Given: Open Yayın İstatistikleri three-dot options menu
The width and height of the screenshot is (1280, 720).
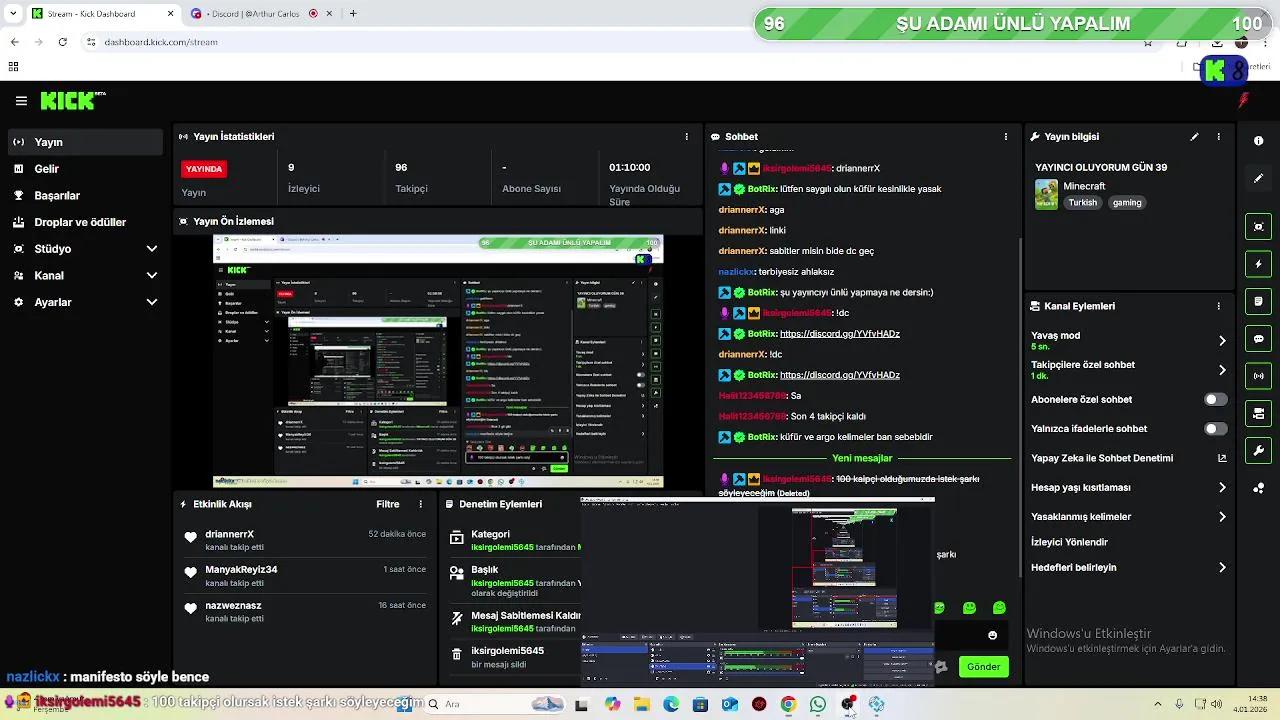Looking at the screenshot, I should click(x=686, y=137).
